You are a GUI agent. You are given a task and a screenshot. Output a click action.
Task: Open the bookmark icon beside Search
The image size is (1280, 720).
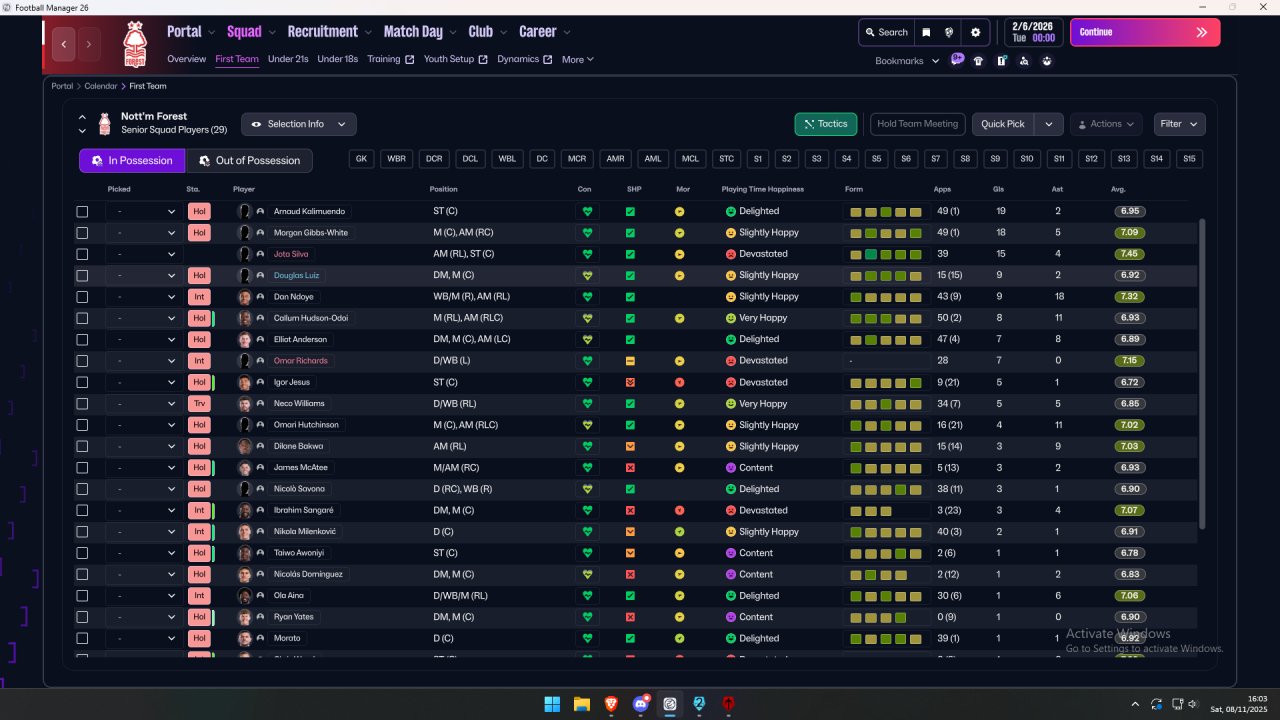tap(926, 32)
